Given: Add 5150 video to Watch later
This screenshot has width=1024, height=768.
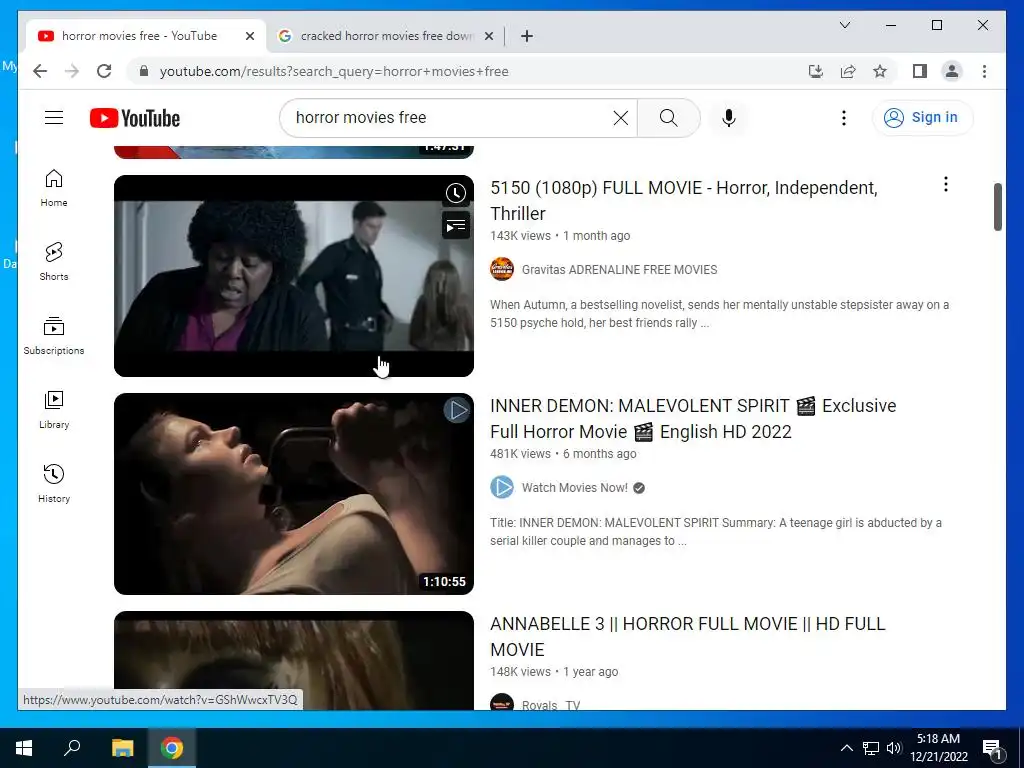Looking at the screenshot, I should tap(456, 193).
